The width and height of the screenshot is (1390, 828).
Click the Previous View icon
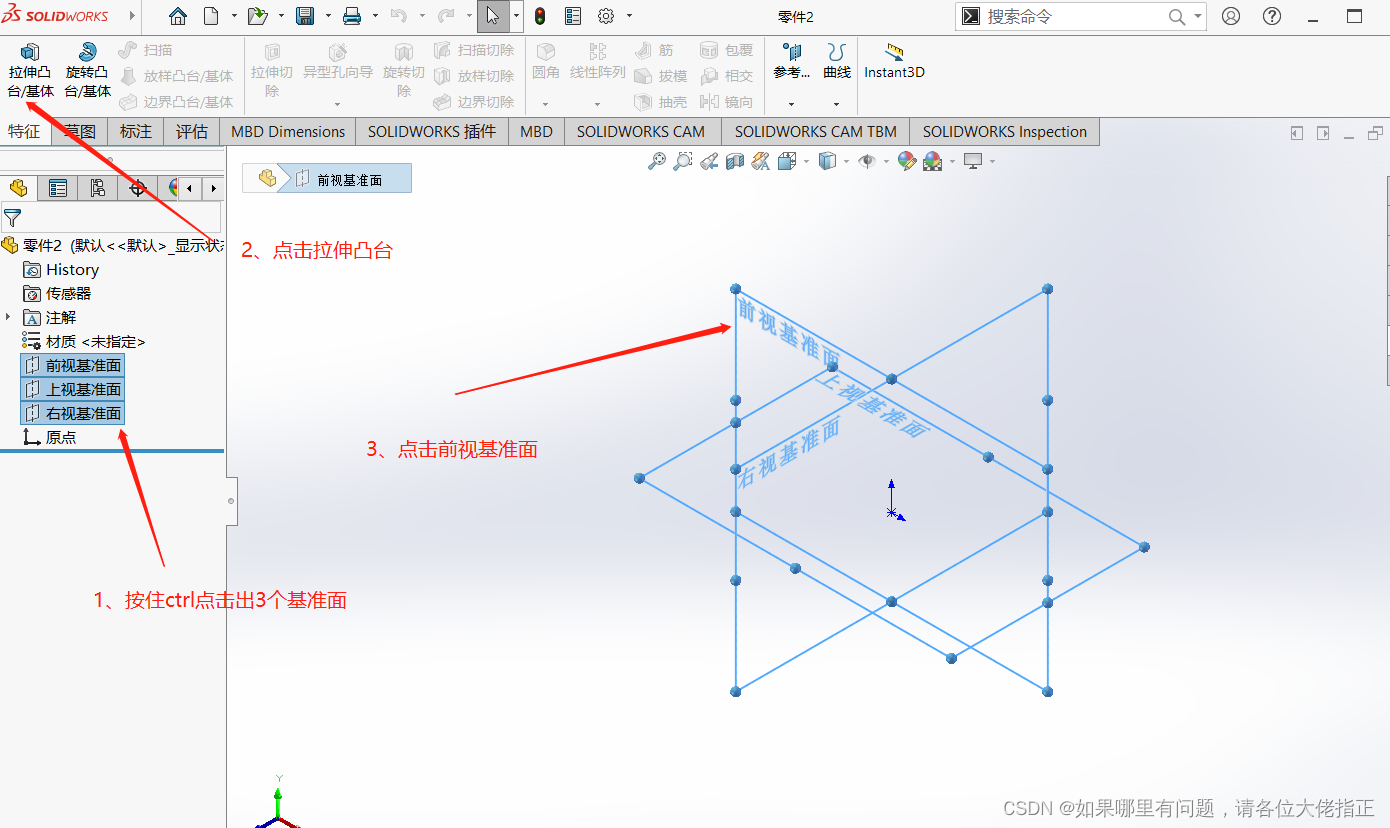709,161
